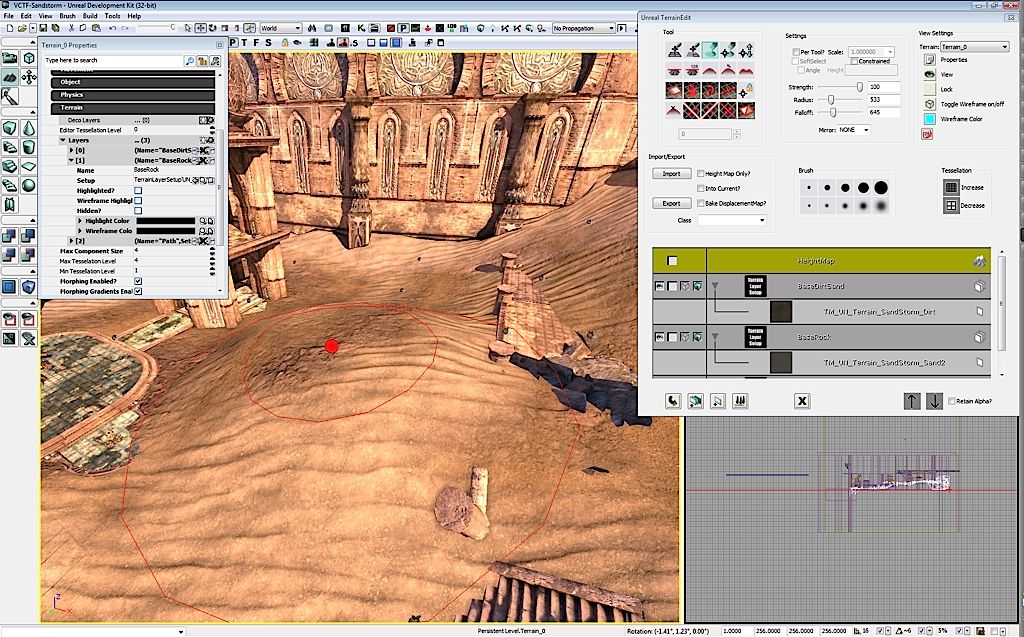Screen dimensions: 1024x637
Task: Click the binoculars search icon in toolbar
Action: coord(312,28)
